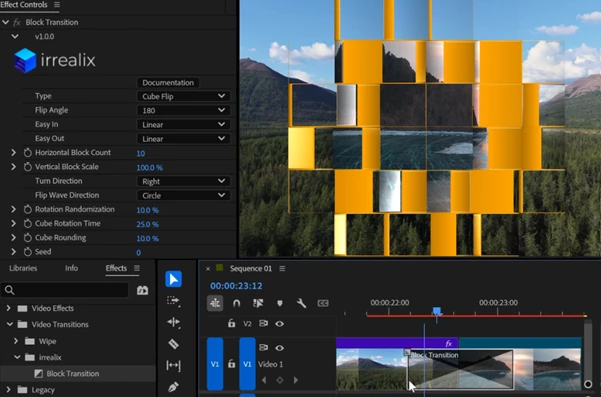
Task: Toggle animation stopwatch for Cube Rounding
Action: [28, 238]
